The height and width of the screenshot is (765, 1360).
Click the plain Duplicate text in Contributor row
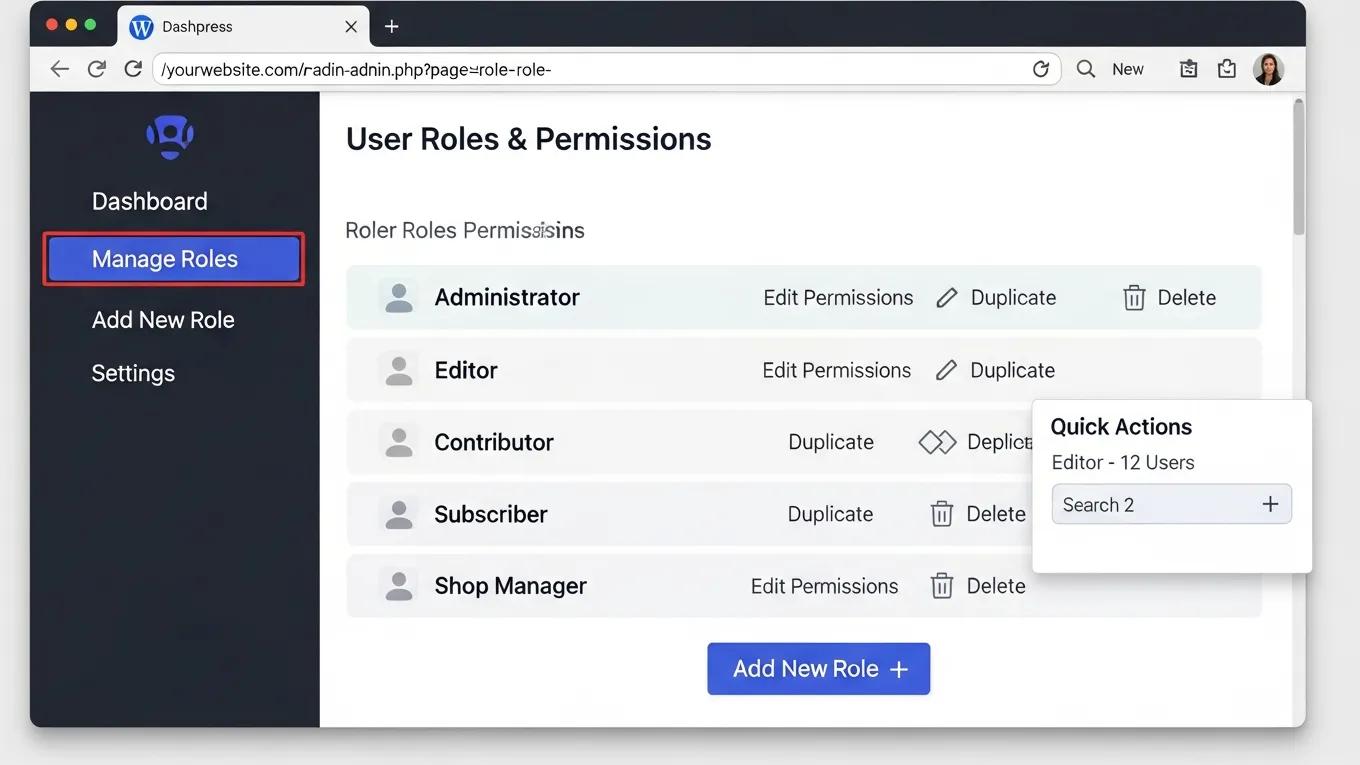[831, 442]
